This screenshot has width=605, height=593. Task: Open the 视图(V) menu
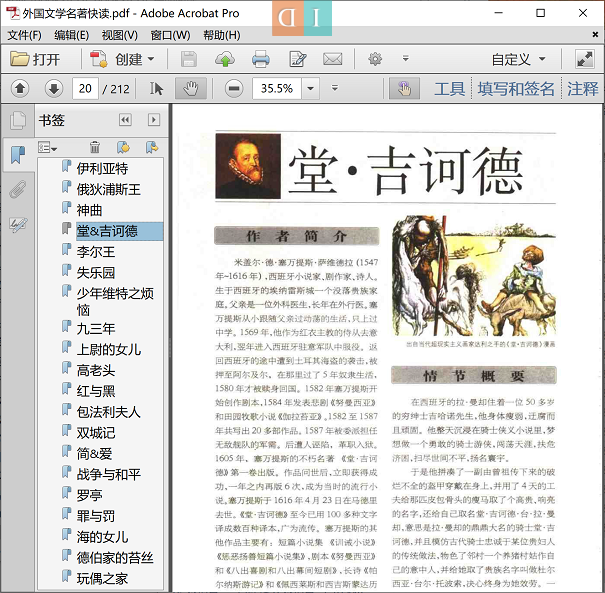coord(119,35)
